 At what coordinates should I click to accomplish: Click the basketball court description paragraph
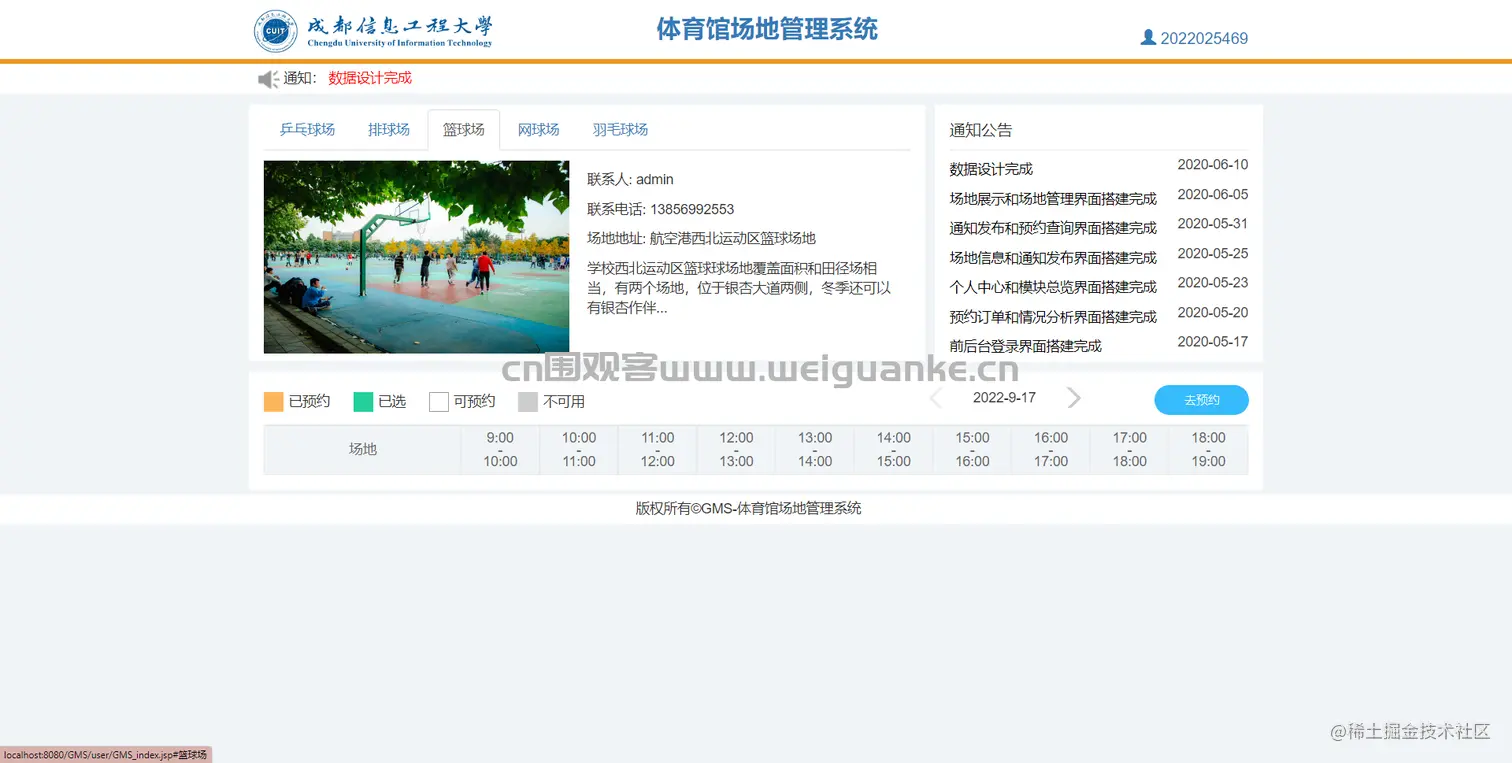pyautogui.click(x=739, y=288)
